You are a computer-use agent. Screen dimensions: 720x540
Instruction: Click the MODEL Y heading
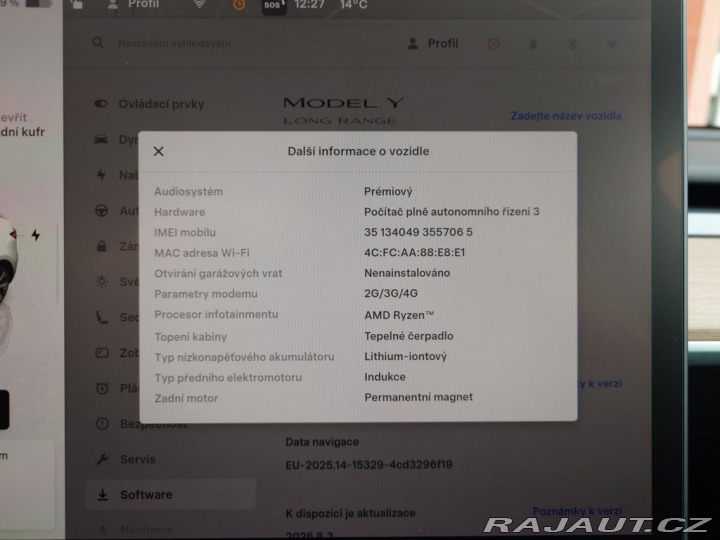pos(343,103)
